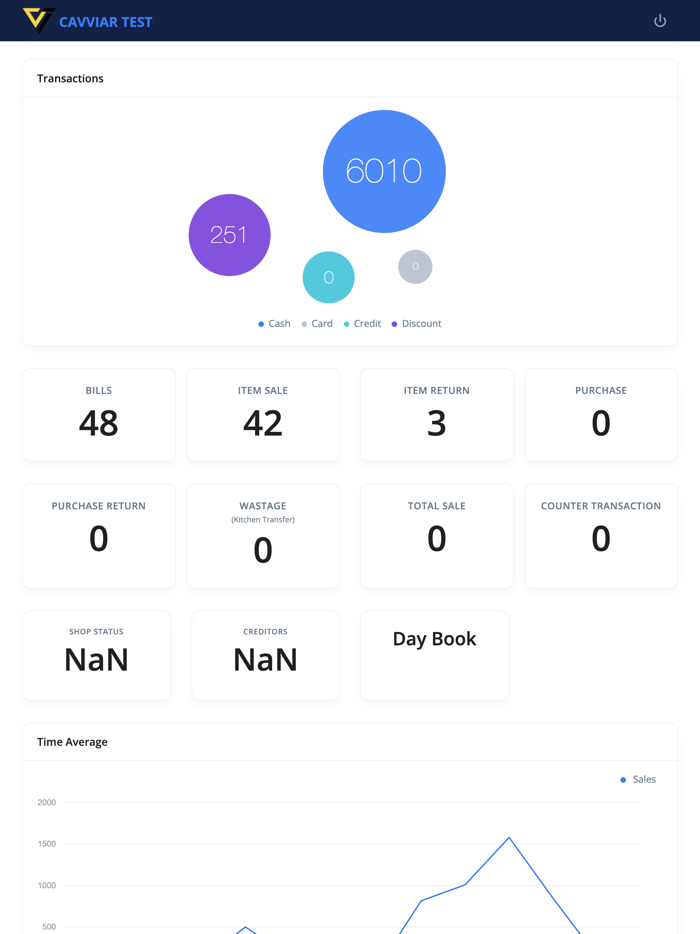Image resolution: width=700 pixels, height=934 pixels.
Task: Click the Cavviar logo icon
Action: [38, 20]
